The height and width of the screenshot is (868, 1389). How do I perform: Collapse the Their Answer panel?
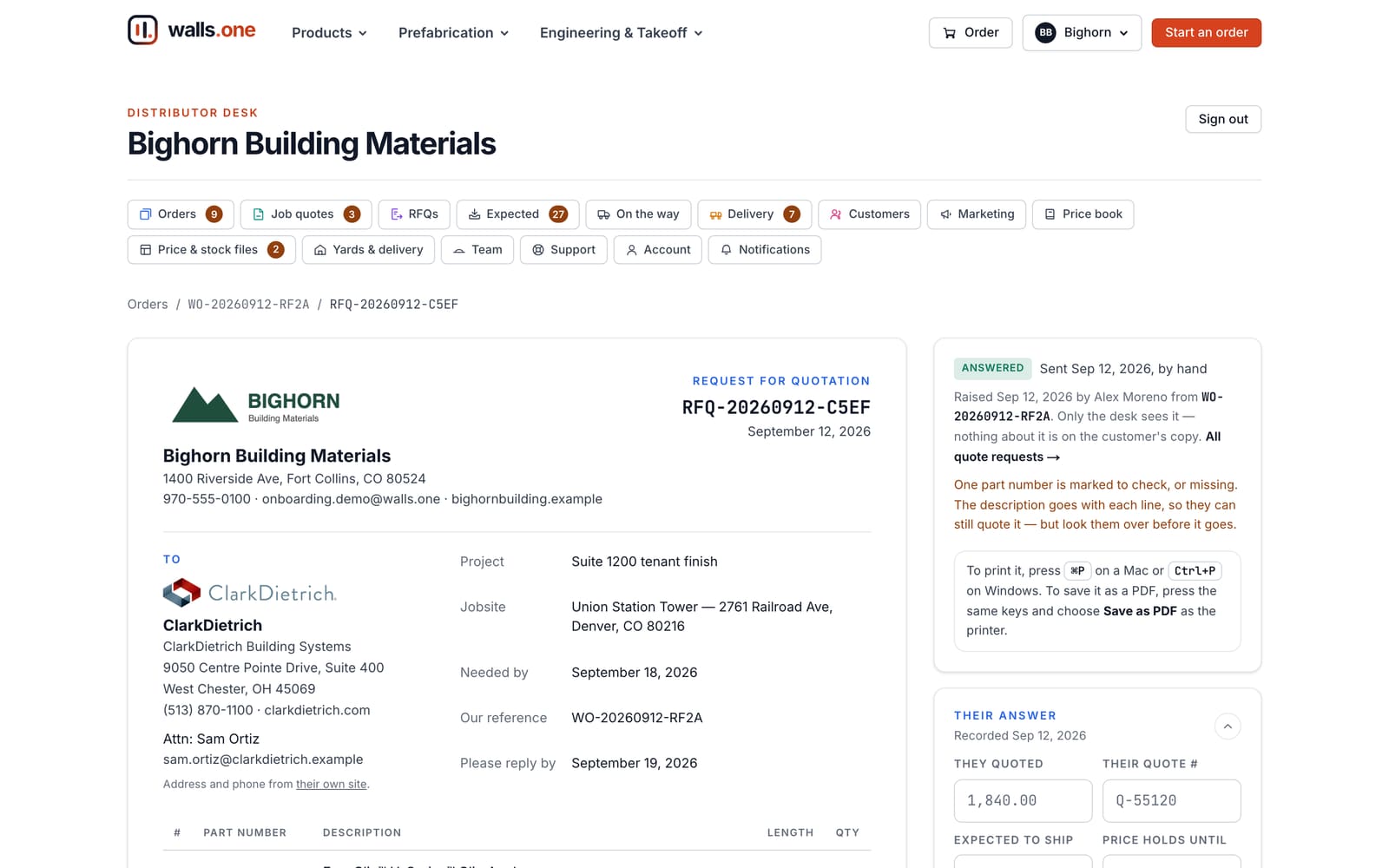pos(1228,726)
